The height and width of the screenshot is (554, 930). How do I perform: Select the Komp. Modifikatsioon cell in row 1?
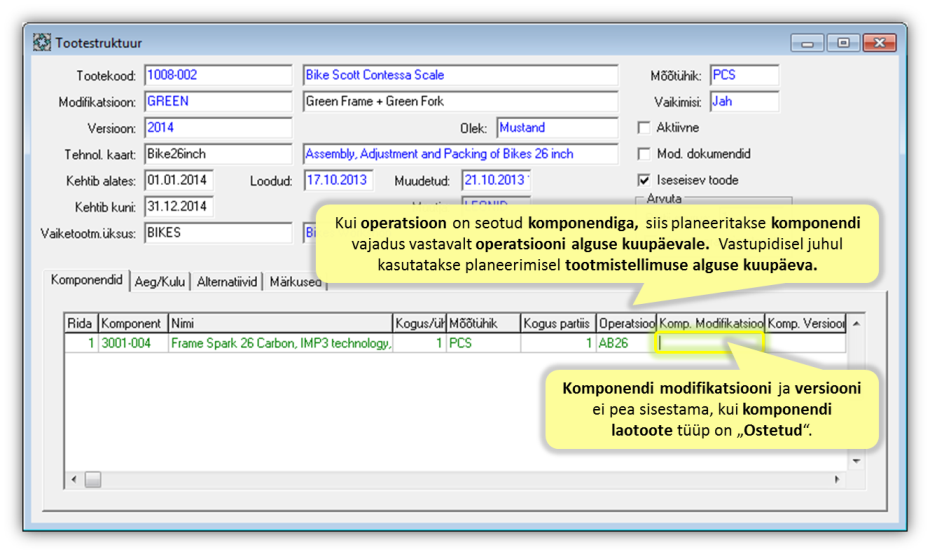[710, 343]
